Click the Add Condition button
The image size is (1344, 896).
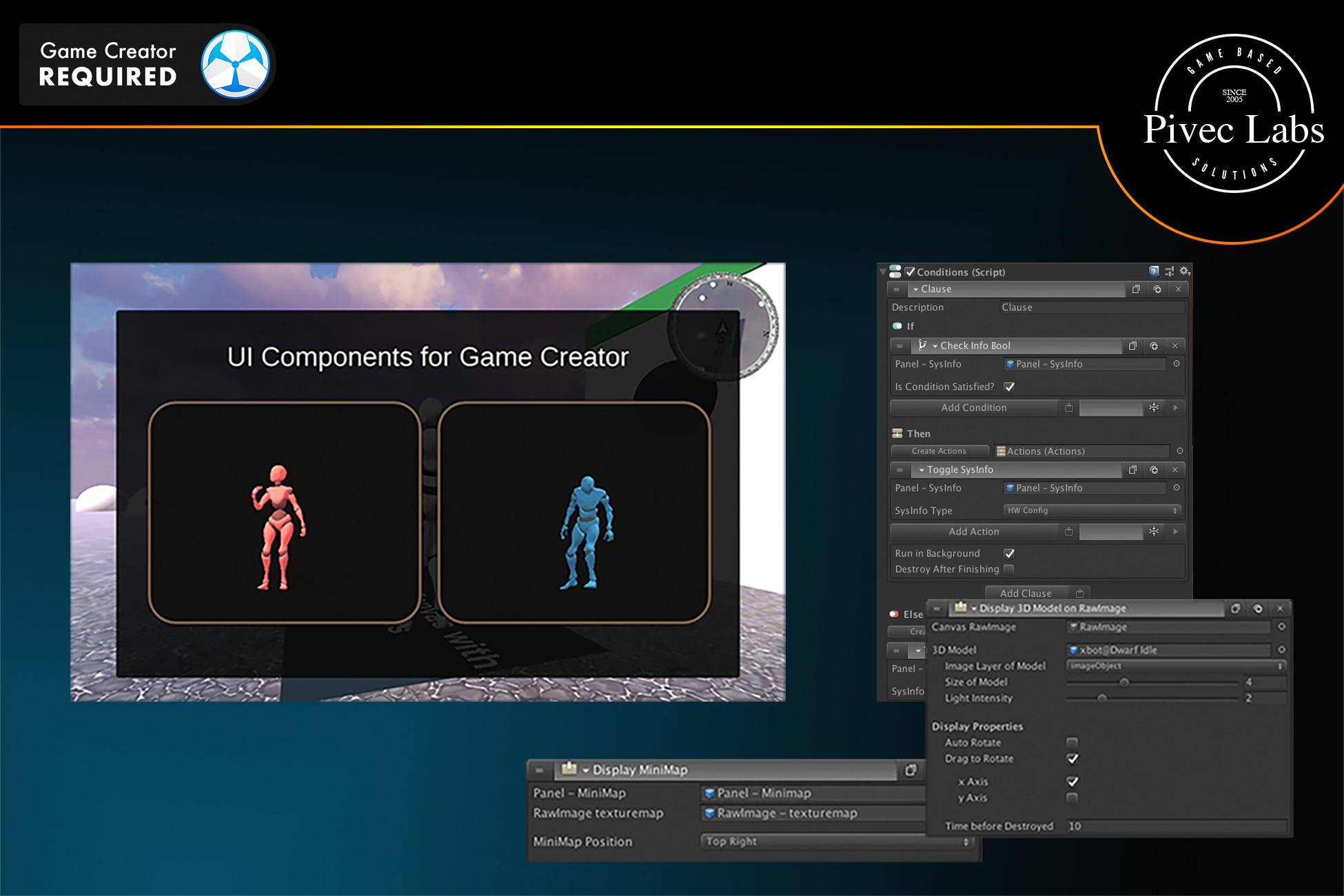(x=974, y=408)
